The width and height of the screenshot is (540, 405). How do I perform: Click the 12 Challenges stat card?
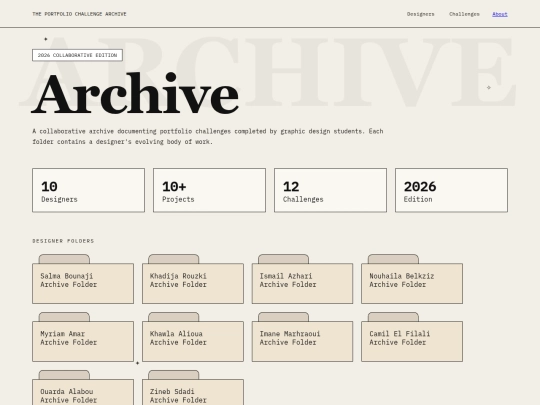(x=330, y=190)
